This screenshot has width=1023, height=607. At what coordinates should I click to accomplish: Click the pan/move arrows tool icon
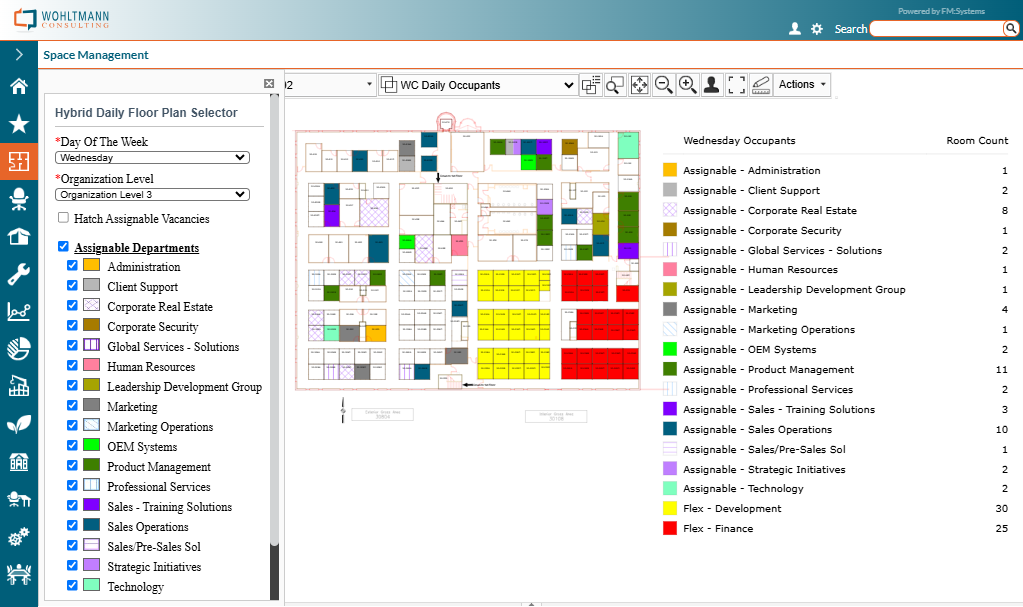[639, 85]
